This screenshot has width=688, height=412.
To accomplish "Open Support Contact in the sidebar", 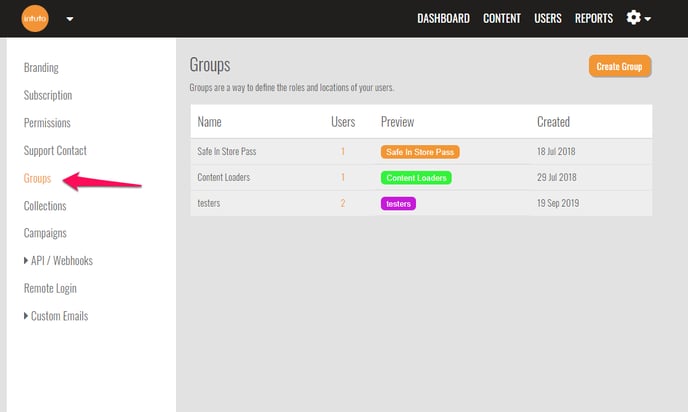I will point(55,150).
